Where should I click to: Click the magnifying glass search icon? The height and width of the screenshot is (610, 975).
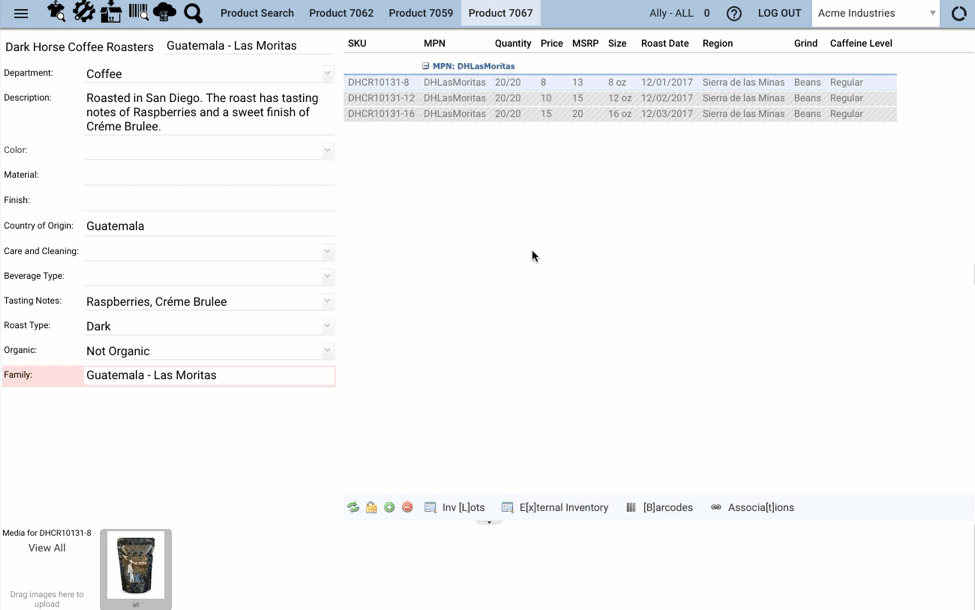(193, 13)
